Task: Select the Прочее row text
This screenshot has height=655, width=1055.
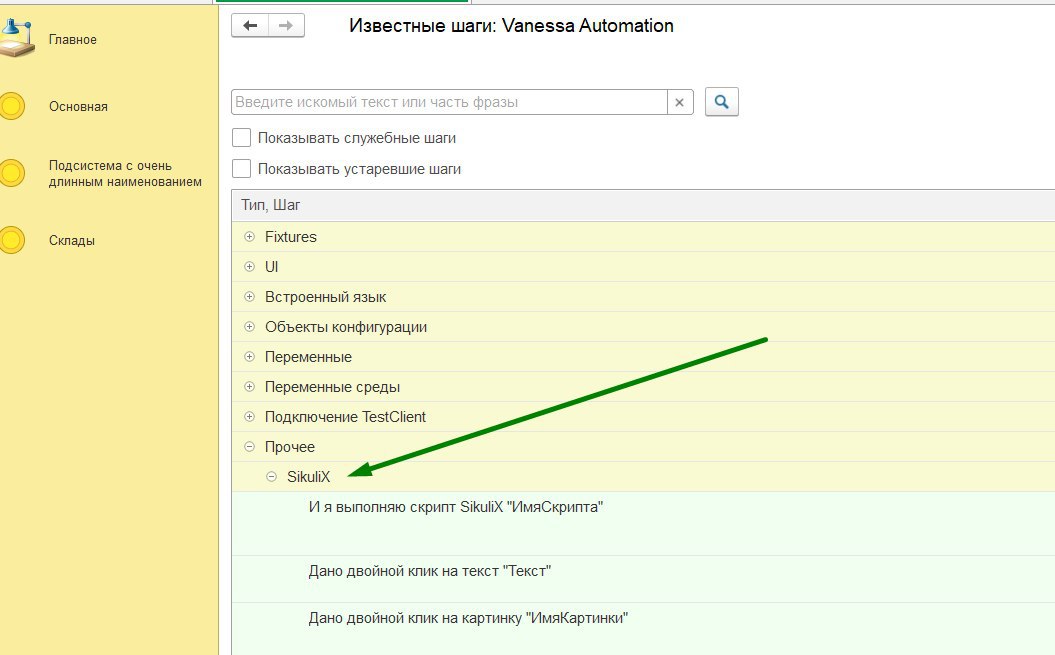Action: pyautogui.click(x=290, y=447)
